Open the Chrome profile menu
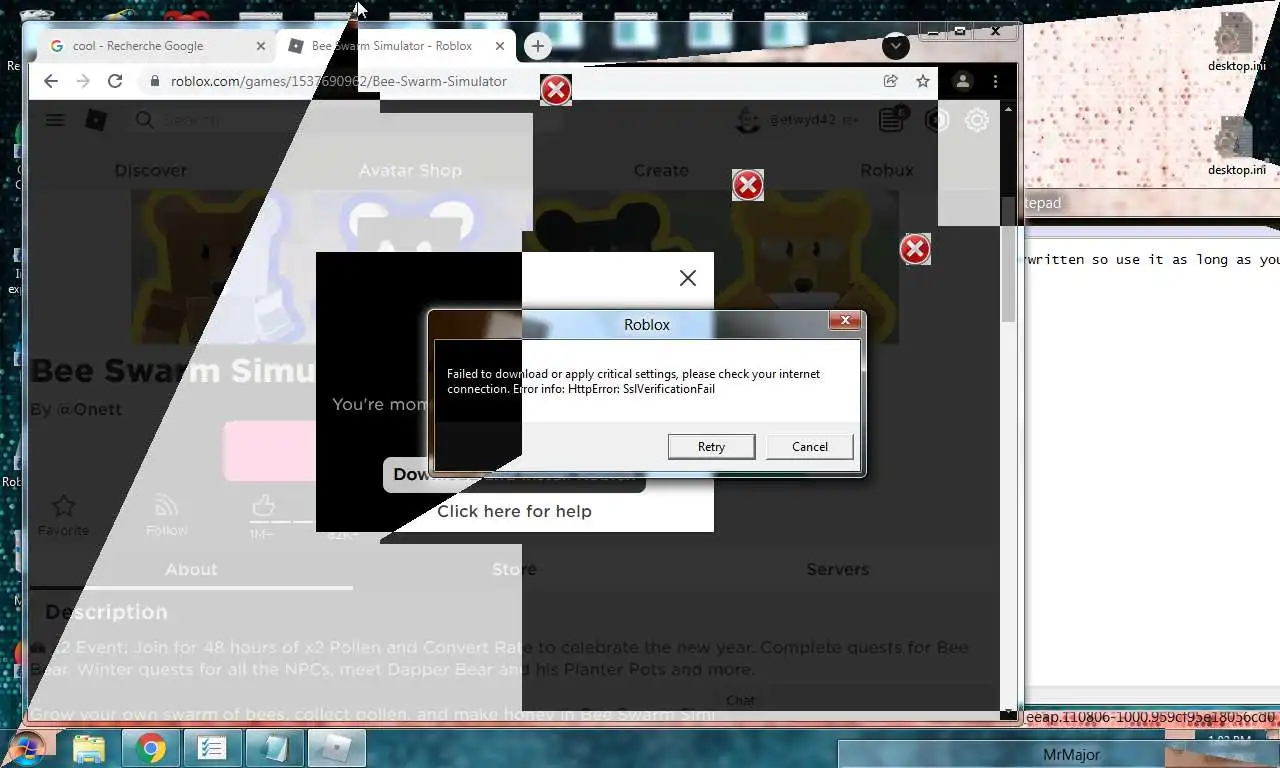Viewport: 1280px width, 768px height. 962,81
